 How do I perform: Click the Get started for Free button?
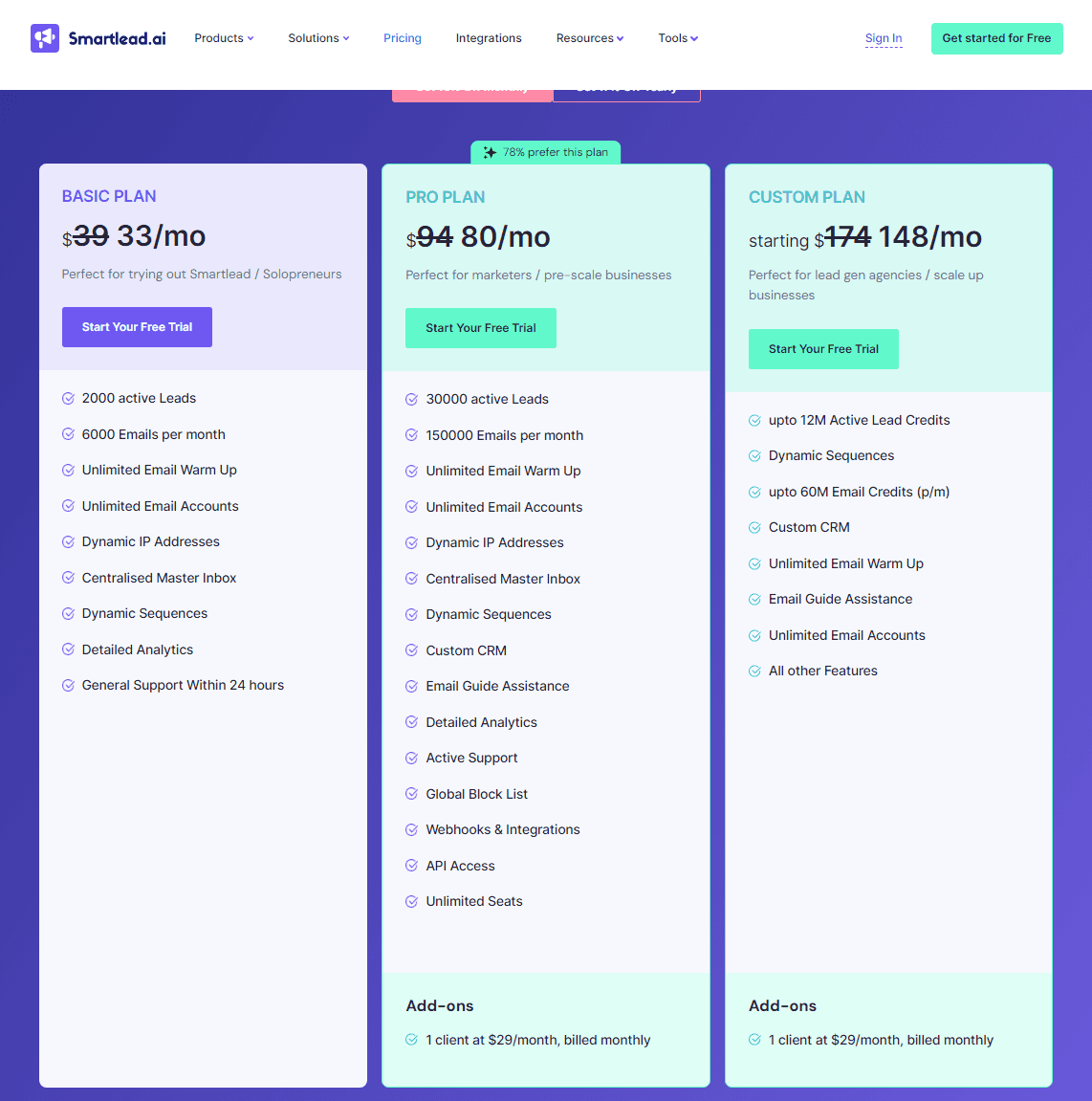(996, 38)
